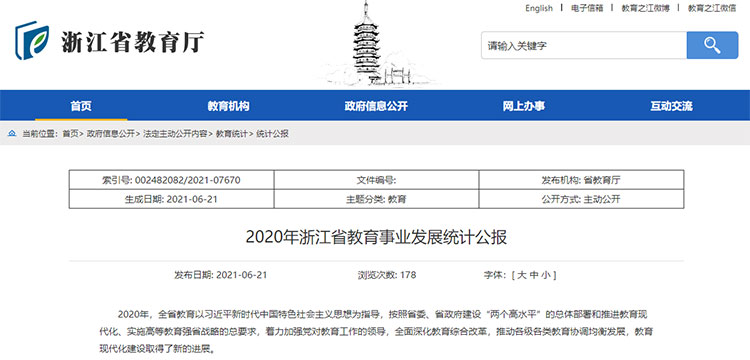This screenshot has height=360, width=750.
Task: Open the 教育机构 navigation menu
Action: [228, 106]
